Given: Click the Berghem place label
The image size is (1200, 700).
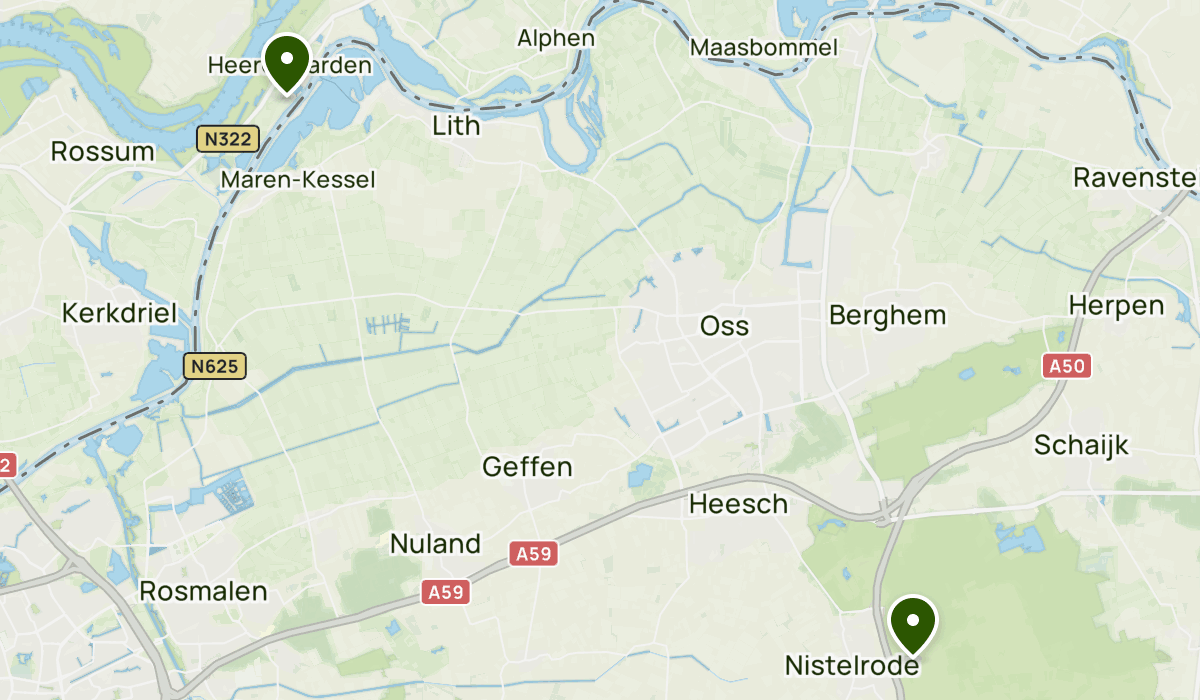Looking at the screenshot, I should click(887, 315).
